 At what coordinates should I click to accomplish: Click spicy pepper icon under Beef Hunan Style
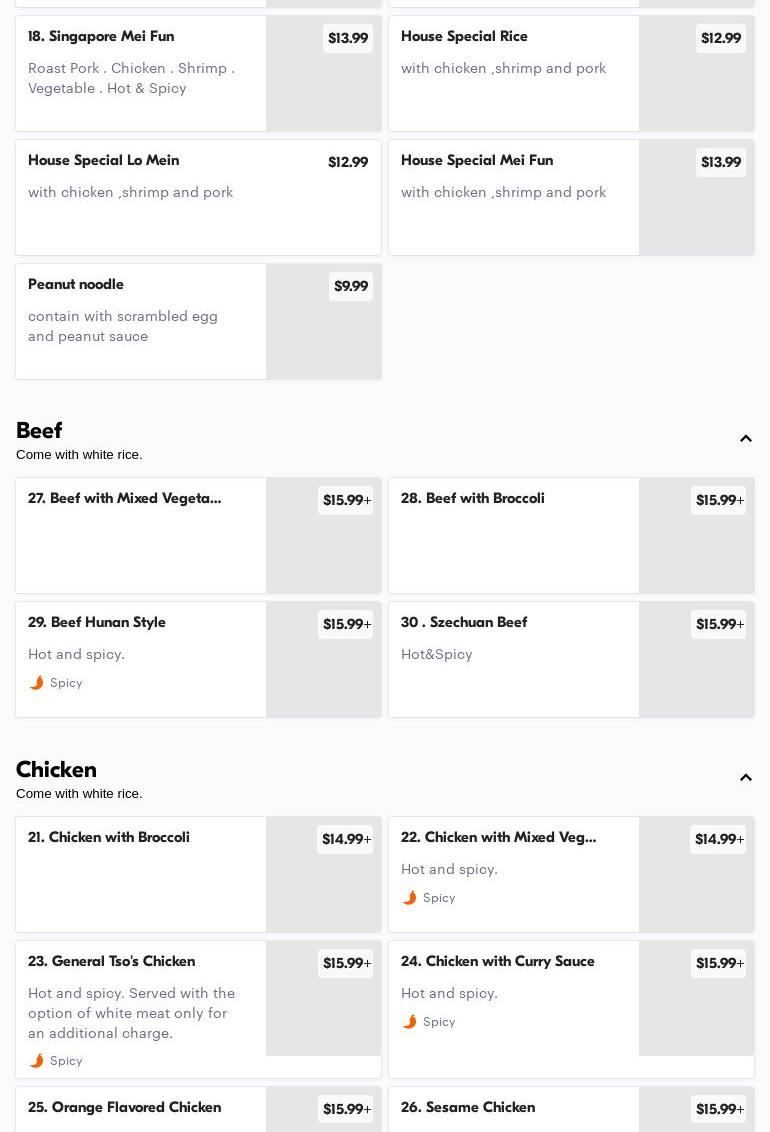click(37, 683)
